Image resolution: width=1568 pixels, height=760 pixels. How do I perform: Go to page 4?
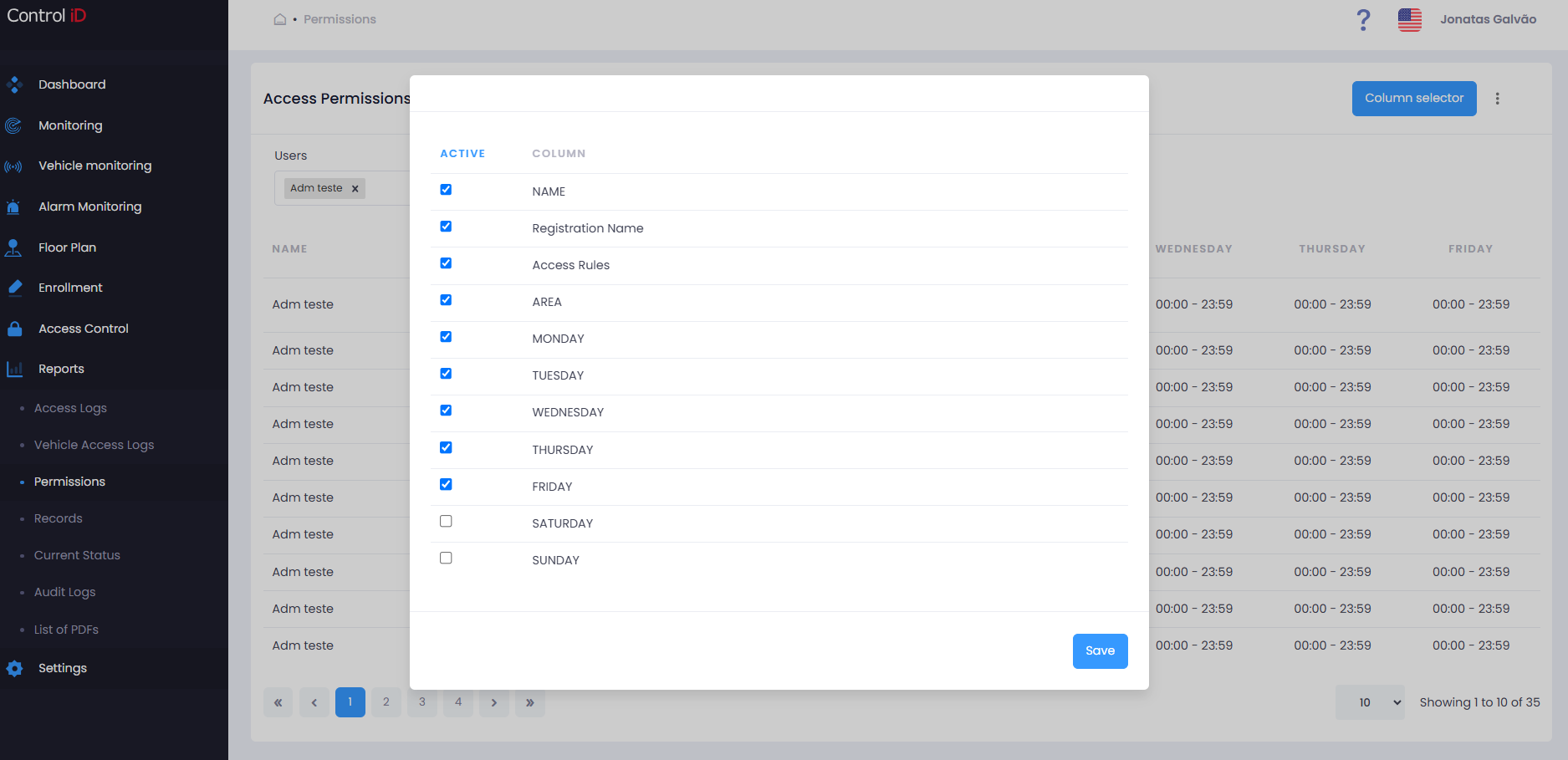click(x=458, y=702)
